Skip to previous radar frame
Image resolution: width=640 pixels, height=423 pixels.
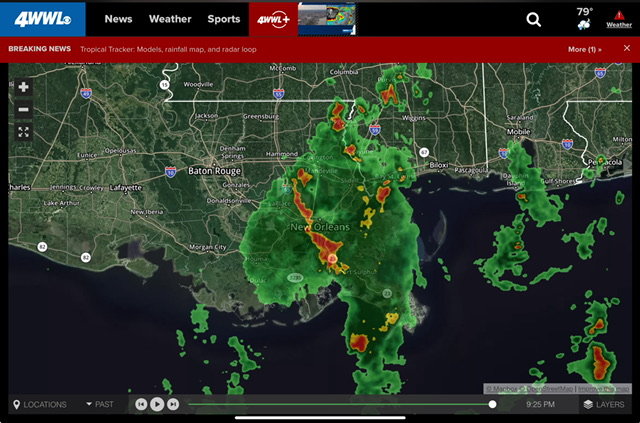[x=141, y=404]
